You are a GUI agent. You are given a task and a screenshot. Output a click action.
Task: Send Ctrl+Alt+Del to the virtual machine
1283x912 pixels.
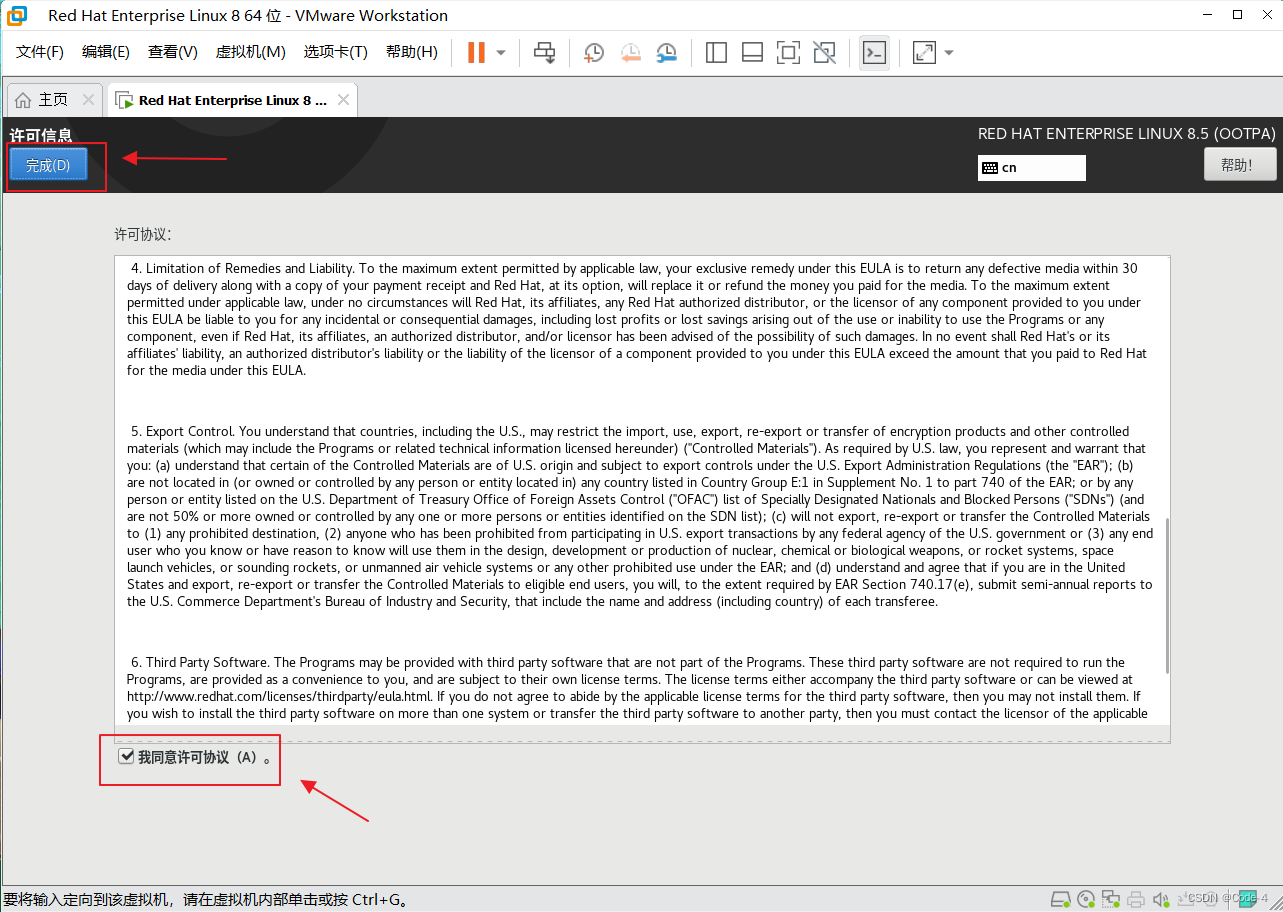544,52
